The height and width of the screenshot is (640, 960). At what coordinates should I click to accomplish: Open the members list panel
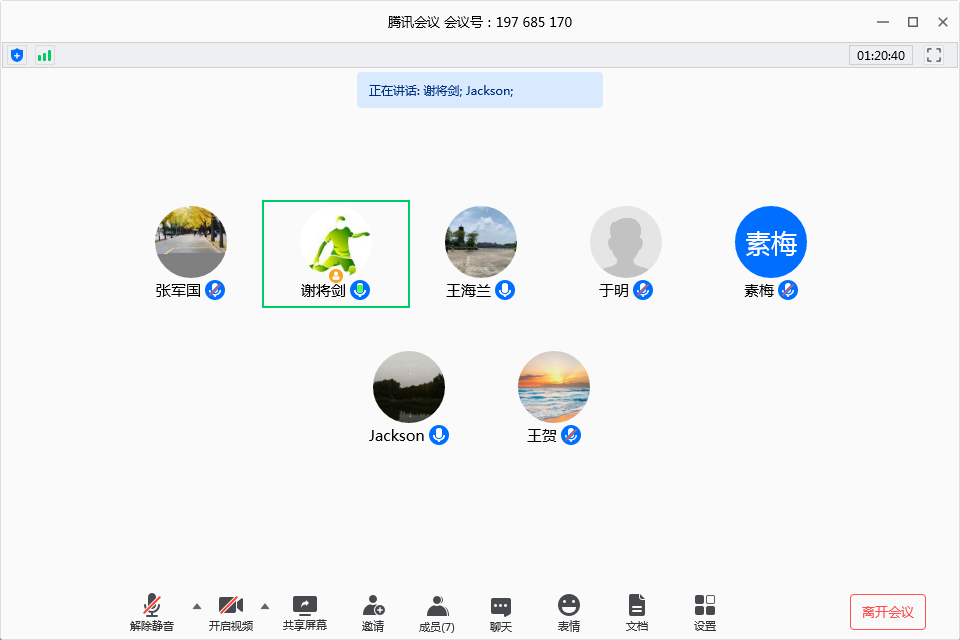point(437,612)
